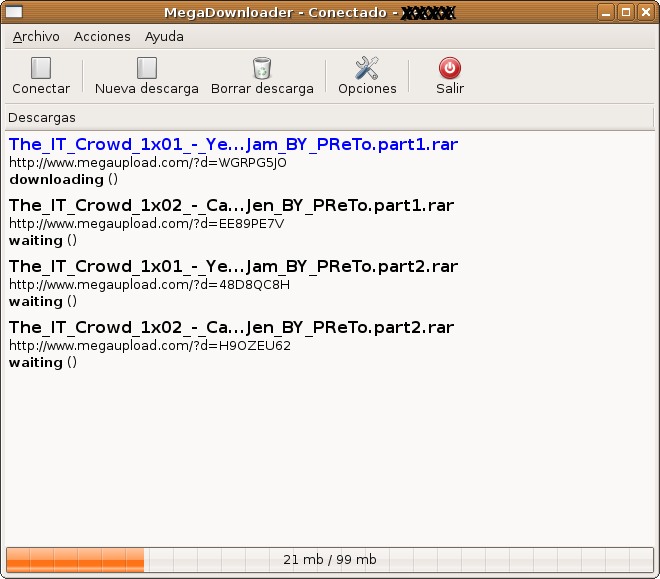Click the 'downloading ()' status text
The height and width of the screenshot is (579, 660).
[63, 180]
